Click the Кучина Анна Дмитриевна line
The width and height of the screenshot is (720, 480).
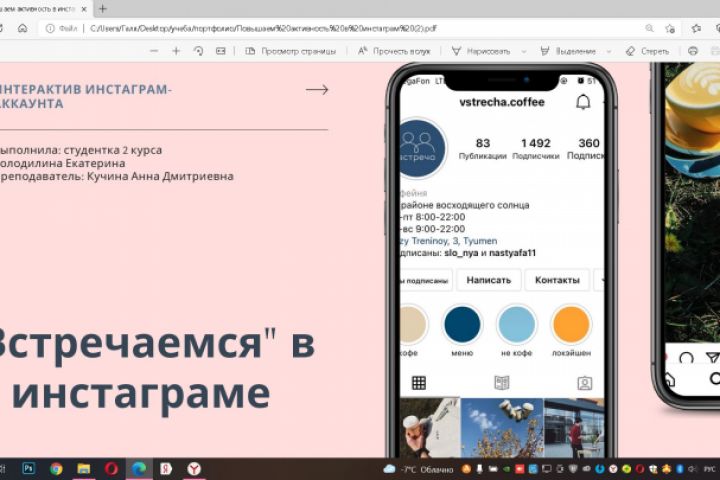160,176
